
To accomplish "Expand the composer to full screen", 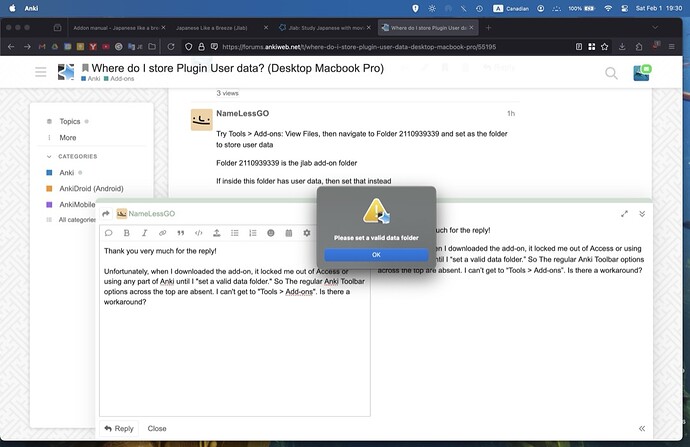I will click(624, 214).
